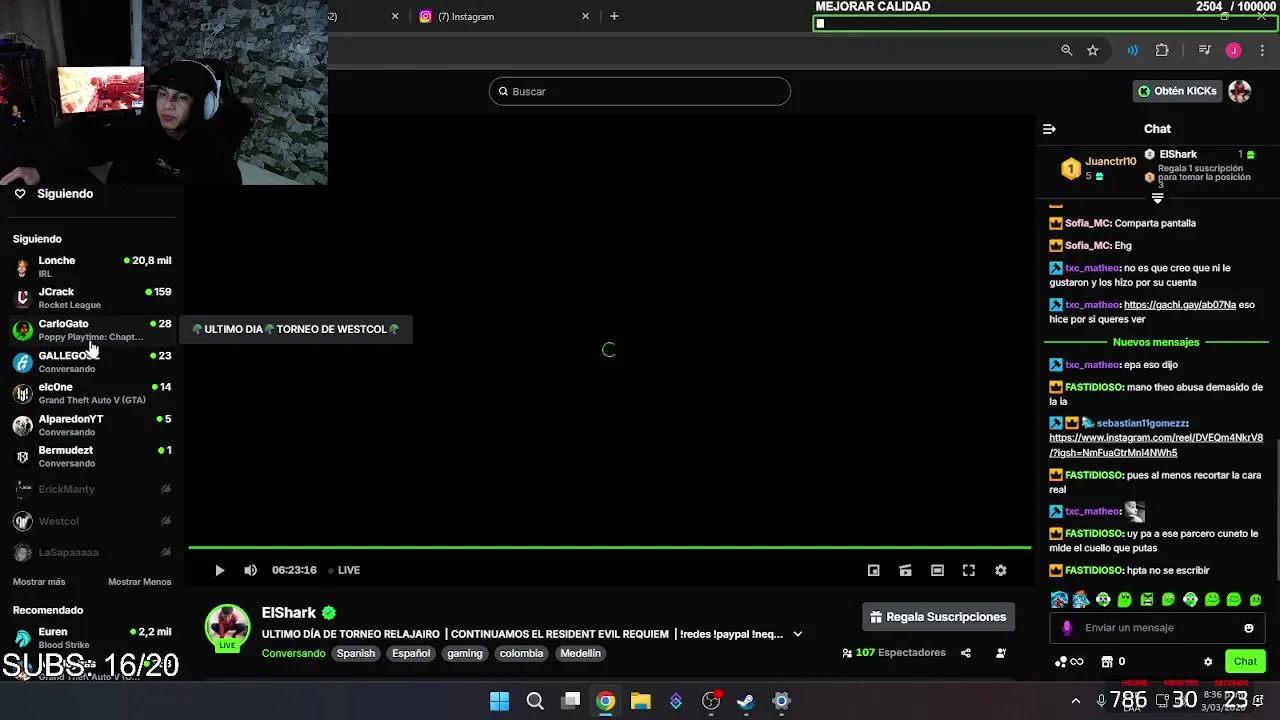Bookmark this page with star icon
The height and width of the screenshot is (720, 1280).
(x=1093, y=50)
